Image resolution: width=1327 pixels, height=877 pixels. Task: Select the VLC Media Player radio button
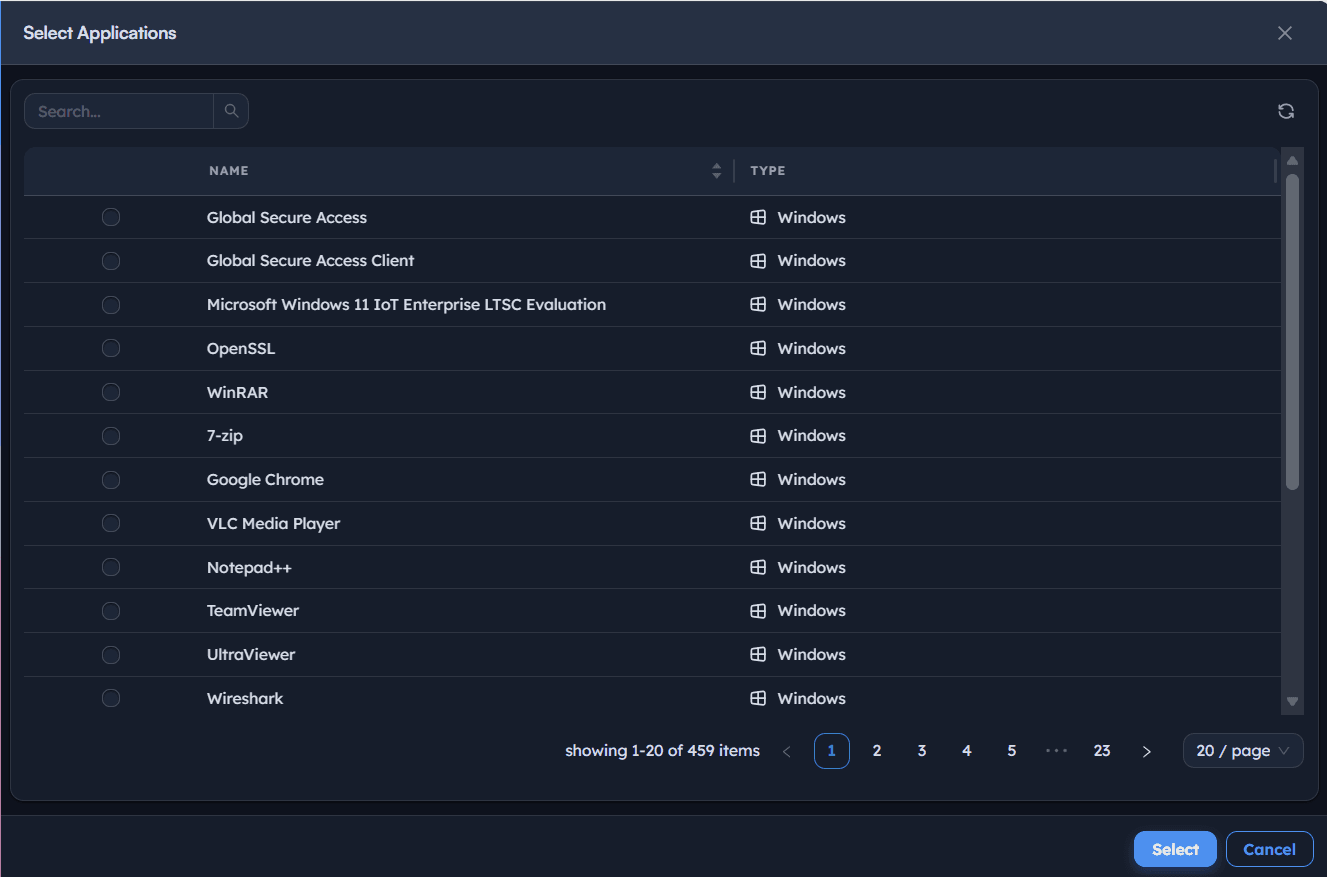click(x=111, y=523)
